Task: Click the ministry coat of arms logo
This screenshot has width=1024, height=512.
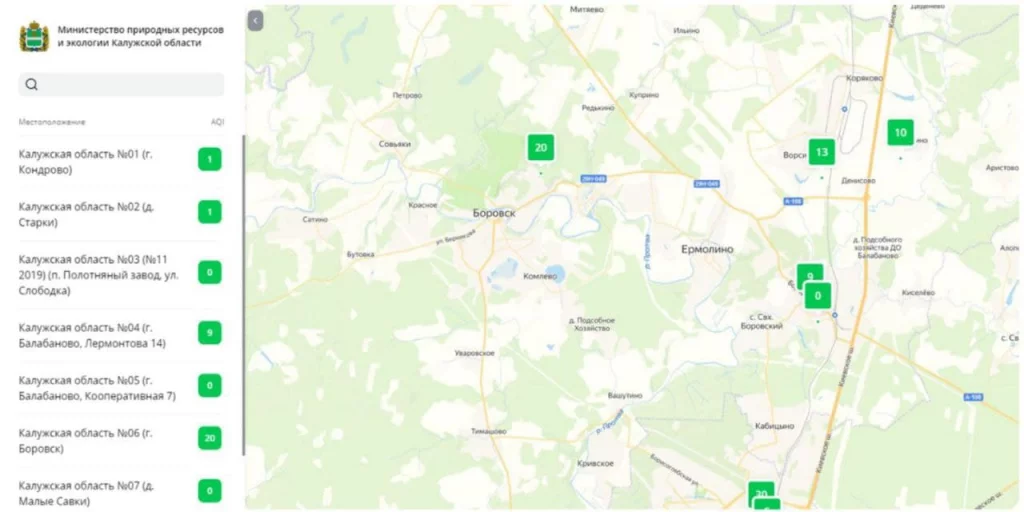Action: tap(35, 37)
